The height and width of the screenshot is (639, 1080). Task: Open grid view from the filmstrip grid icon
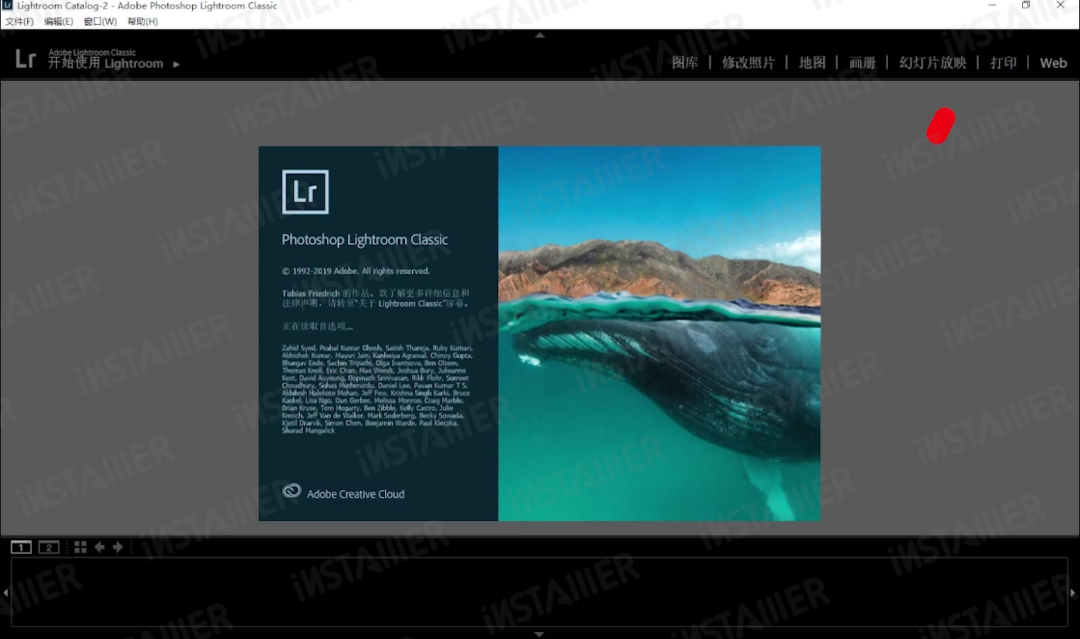point(80,547)
